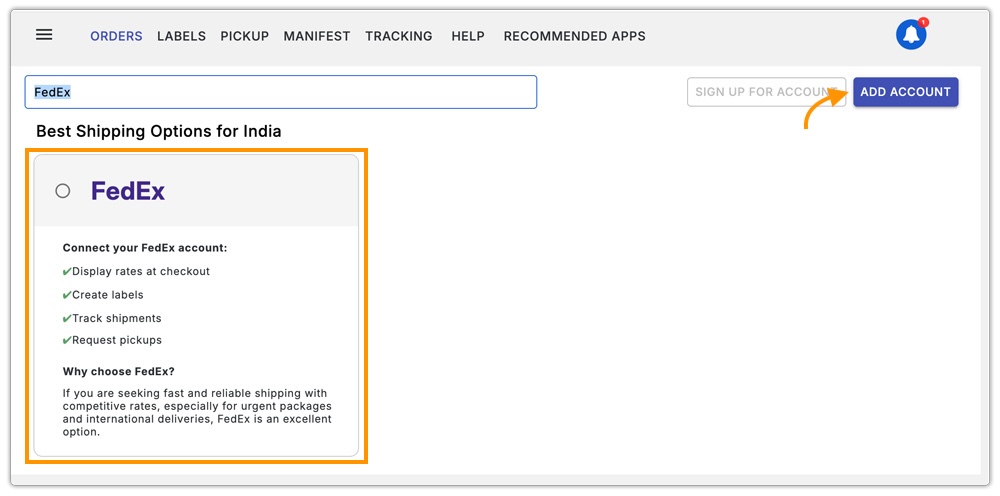The width and height of the screenshot is (1000, 496).
Task: Click the carrier search field containing FedEx
Action: 281,92
